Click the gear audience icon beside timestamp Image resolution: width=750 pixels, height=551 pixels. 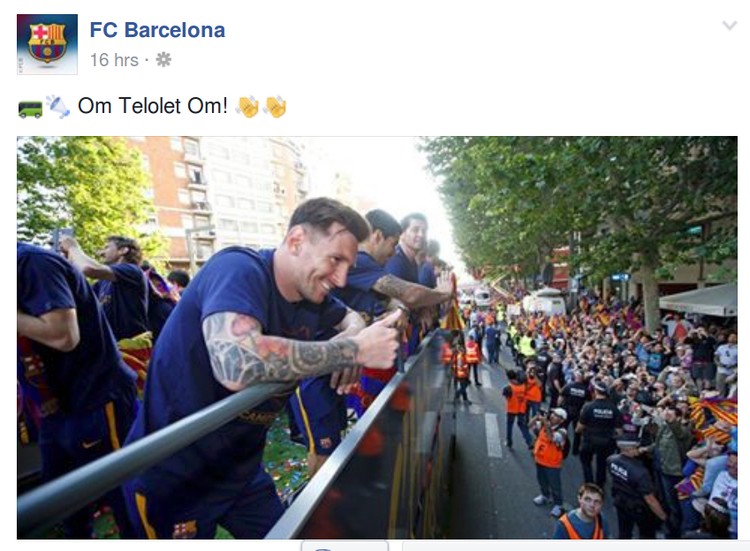164,60
